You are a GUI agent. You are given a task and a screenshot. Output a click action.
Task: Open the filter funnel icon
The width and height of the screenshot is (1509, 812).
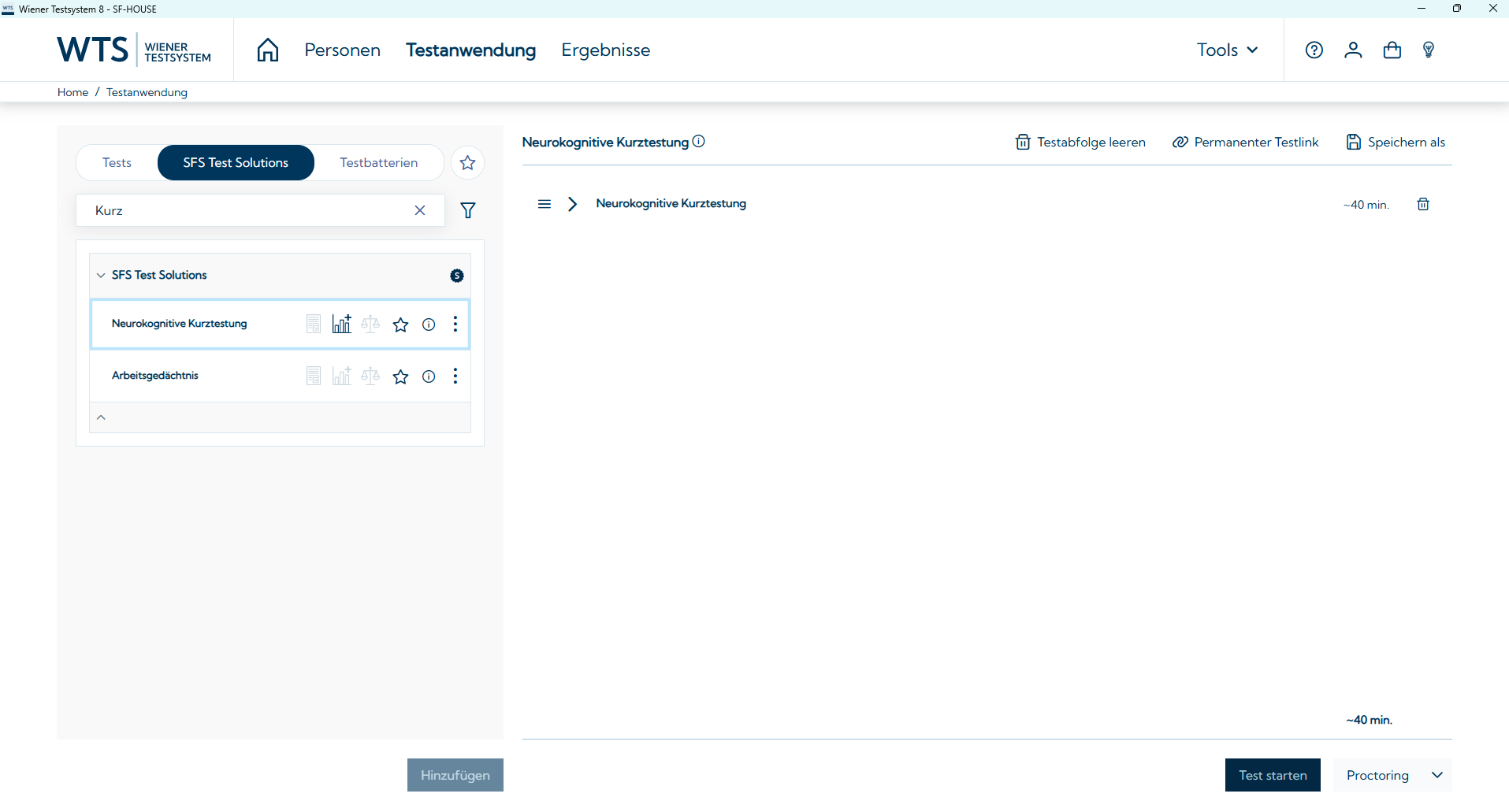(468, 210)
